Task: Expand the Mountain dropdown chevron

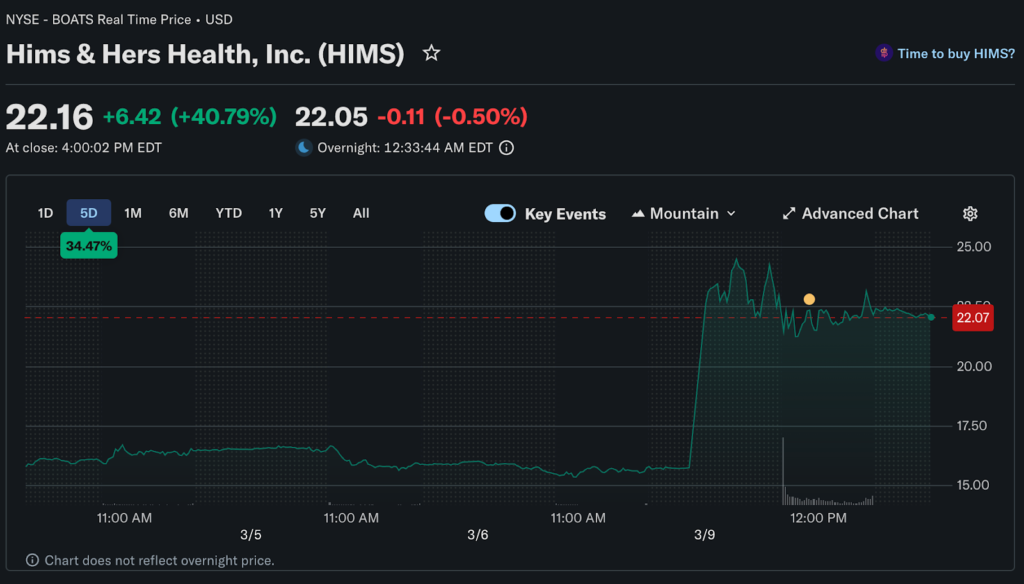Action: [x=731, y=214]
